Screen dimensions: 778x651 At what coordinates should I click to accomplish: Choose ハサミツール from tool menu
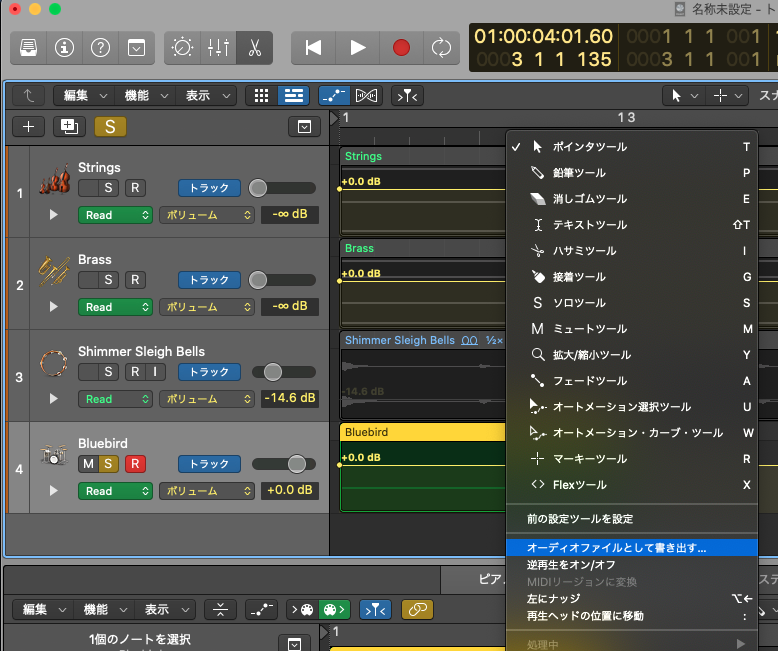click(632, 251)
